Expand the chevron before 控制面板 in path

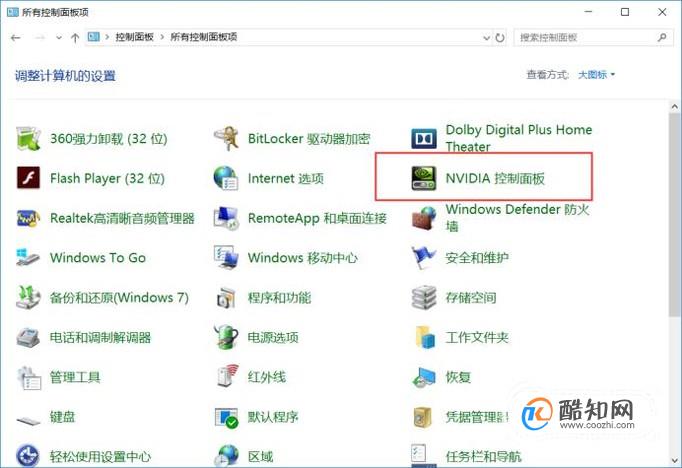[x=107, y=37]
